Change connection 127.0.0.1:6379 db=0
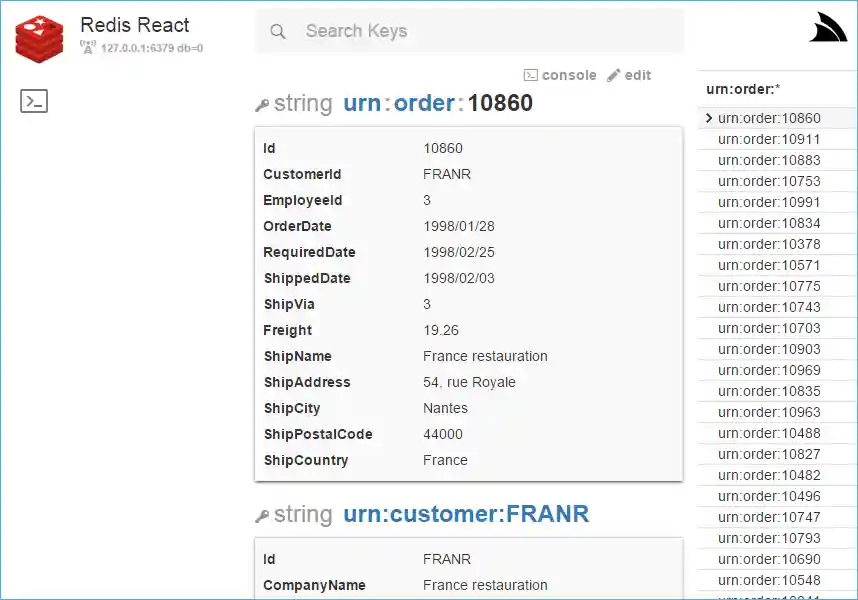858x600 pixels. [152, 48]
